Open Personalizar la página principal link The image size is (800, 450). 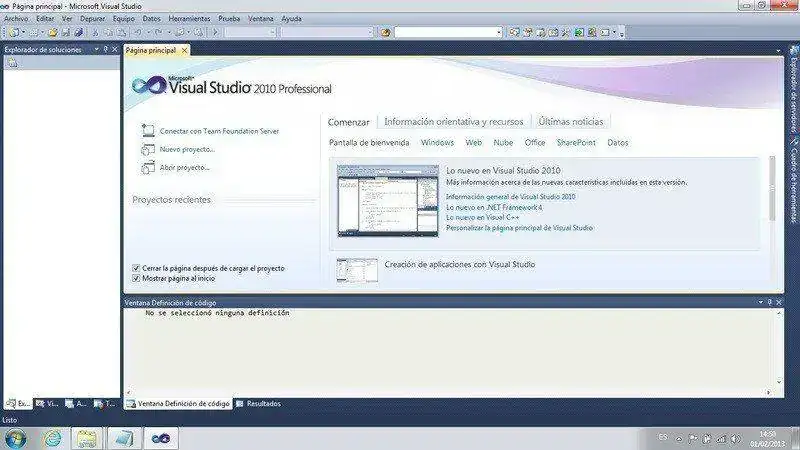519,228
